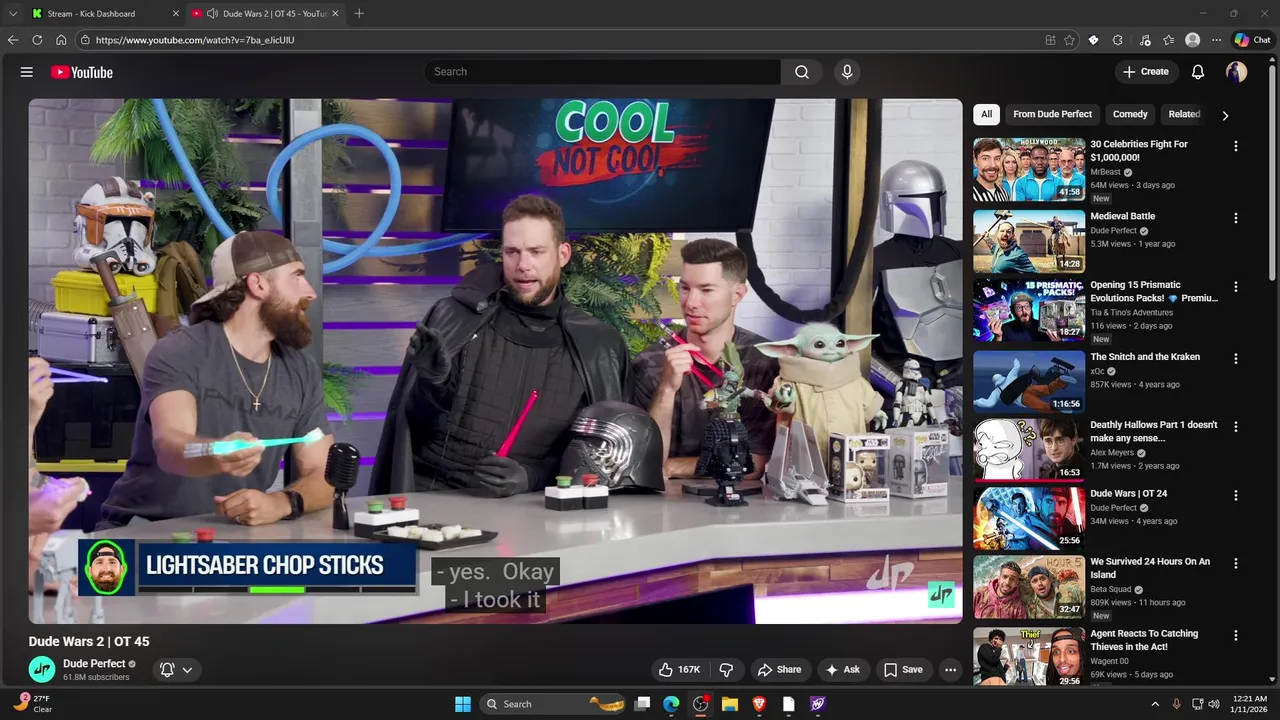1280x720 pixels.
Task: Open options for Deathly Hallows Part 1 video
Action: 1236,427
